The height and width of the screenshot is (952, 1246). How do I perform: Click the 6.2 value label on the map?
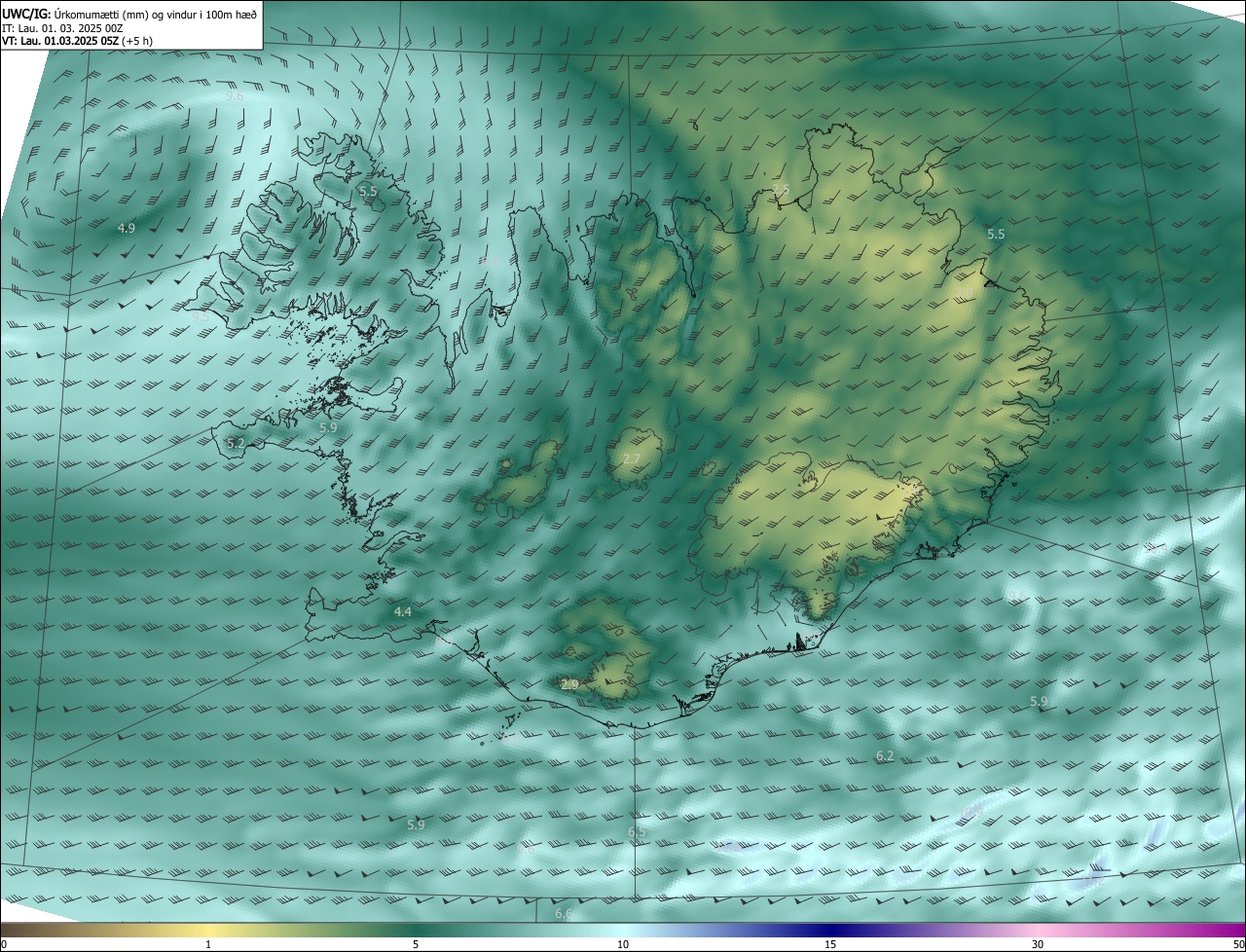[885, 756]
